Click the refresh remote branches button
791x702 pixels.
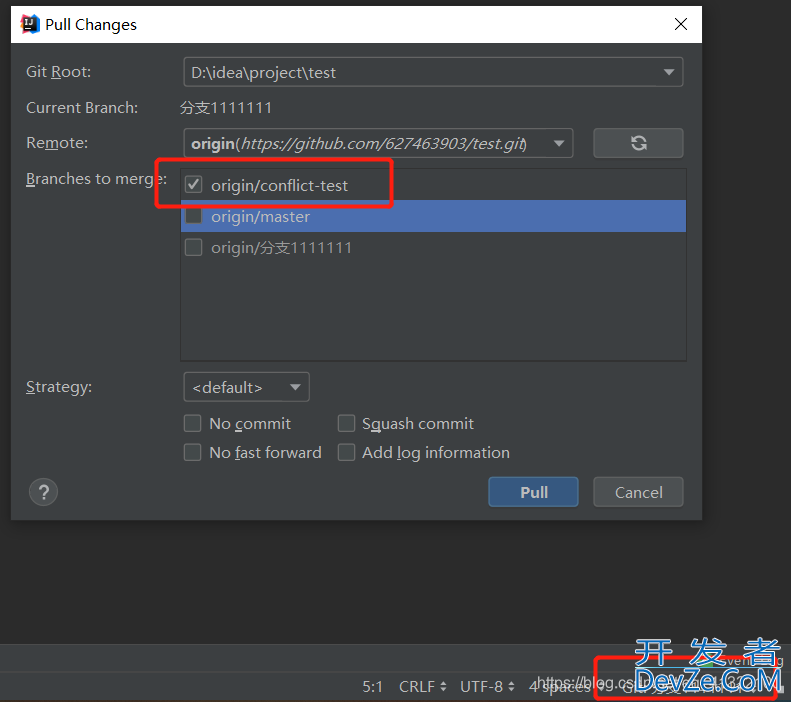coord(638,143)
